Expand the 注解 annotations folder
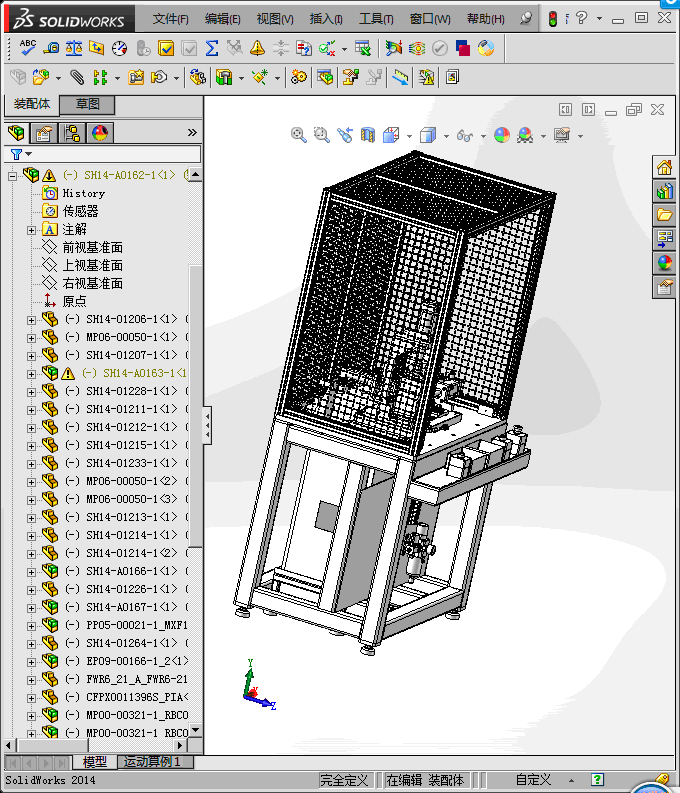Screen dimensions: 680x793 click(31, 230)
